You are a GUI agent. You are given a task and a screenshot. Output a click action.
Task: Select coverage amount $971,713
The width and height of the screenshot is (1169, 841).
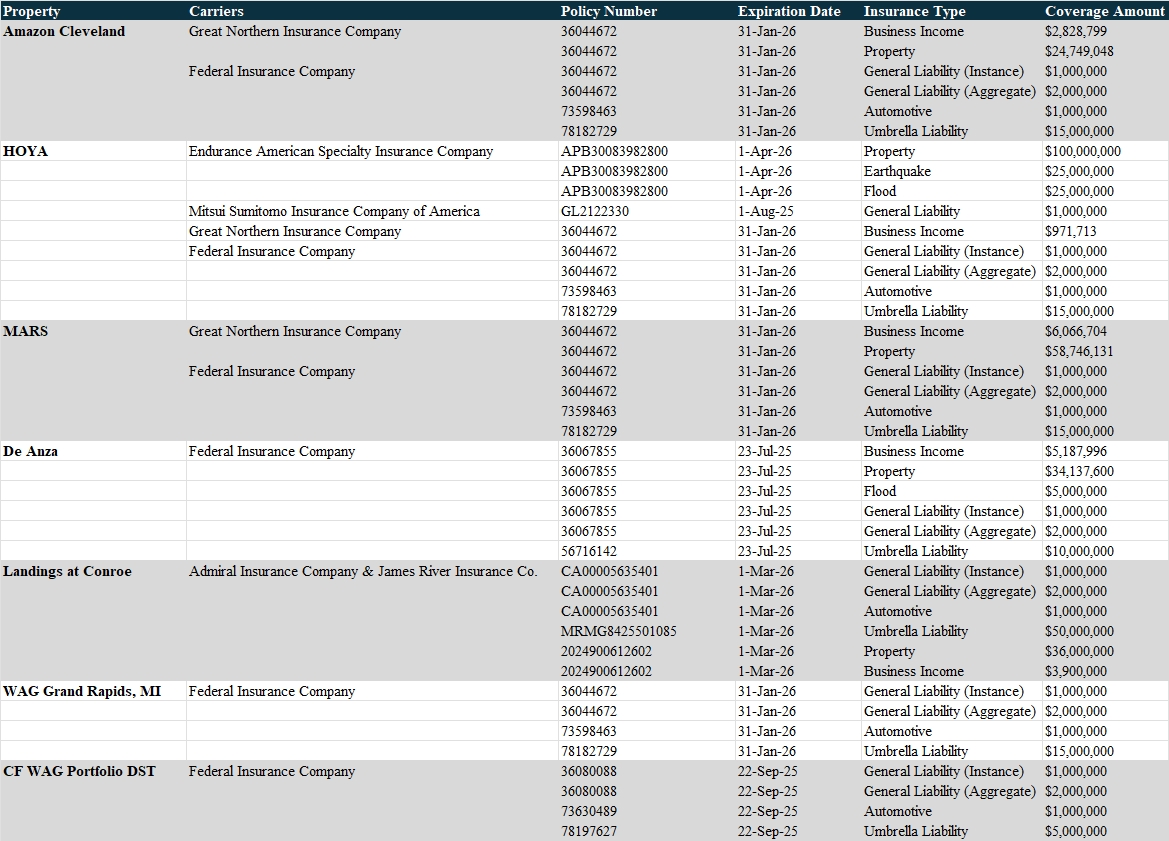pyautogui.click(x=1071, y=231)
